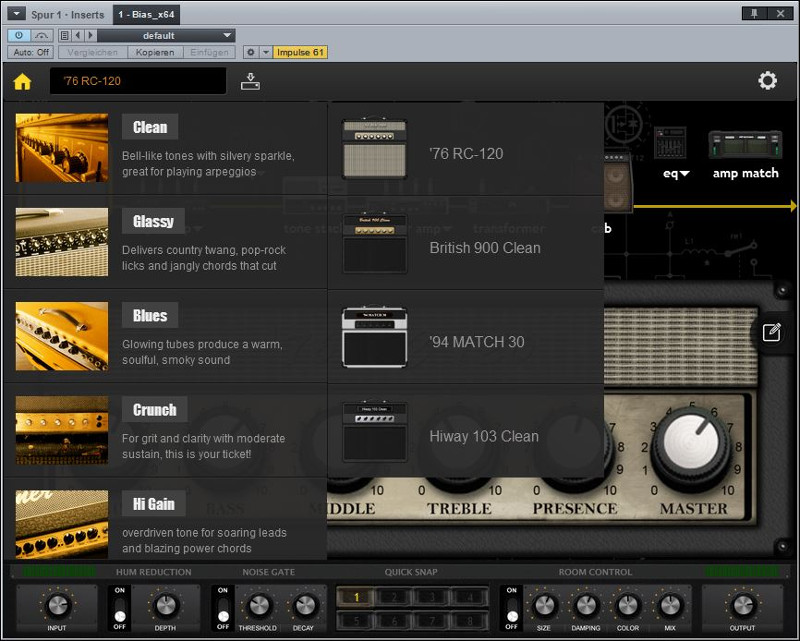Screen dimensions: 800x641
Task: Switch to Spur 1 - Inserts tab
Action: [x=67, y=14]
